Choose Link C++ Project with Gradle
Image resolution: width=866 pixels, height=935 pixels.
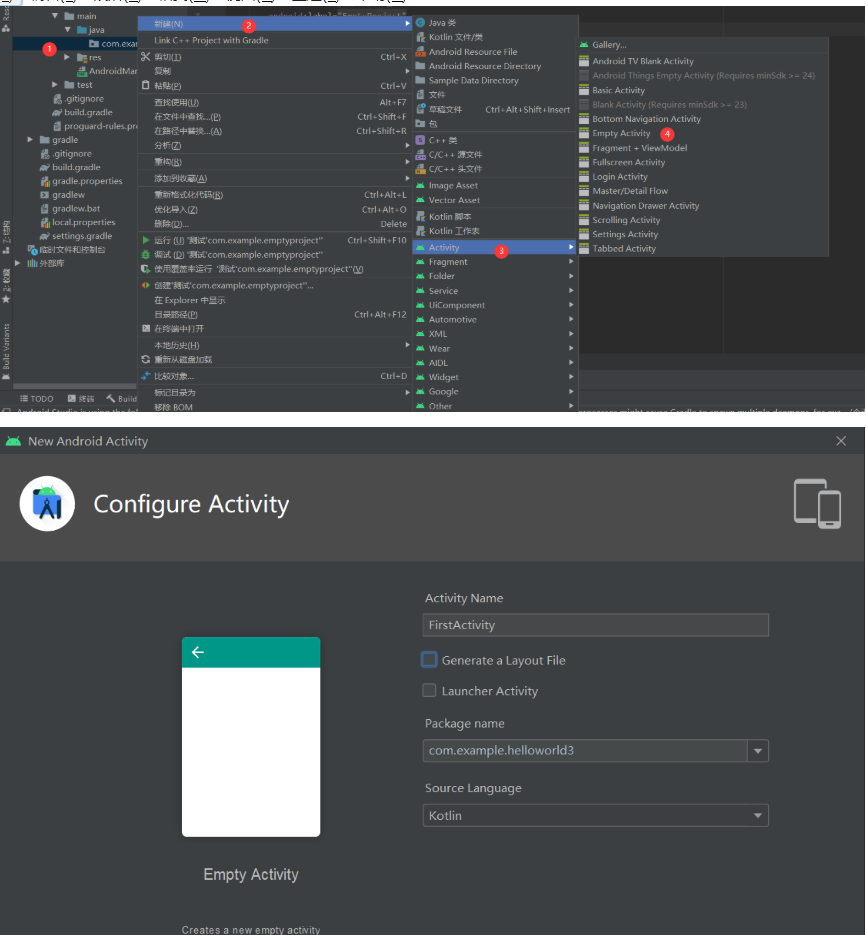coord(275,40)
